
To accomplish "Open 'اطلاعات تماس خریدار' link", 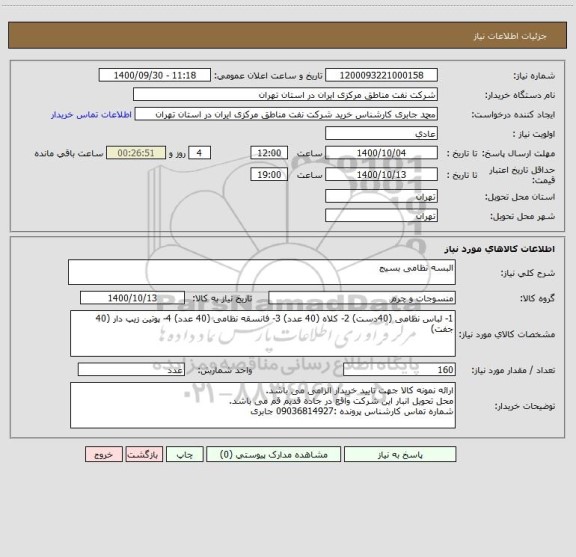I will pos(91,115).
